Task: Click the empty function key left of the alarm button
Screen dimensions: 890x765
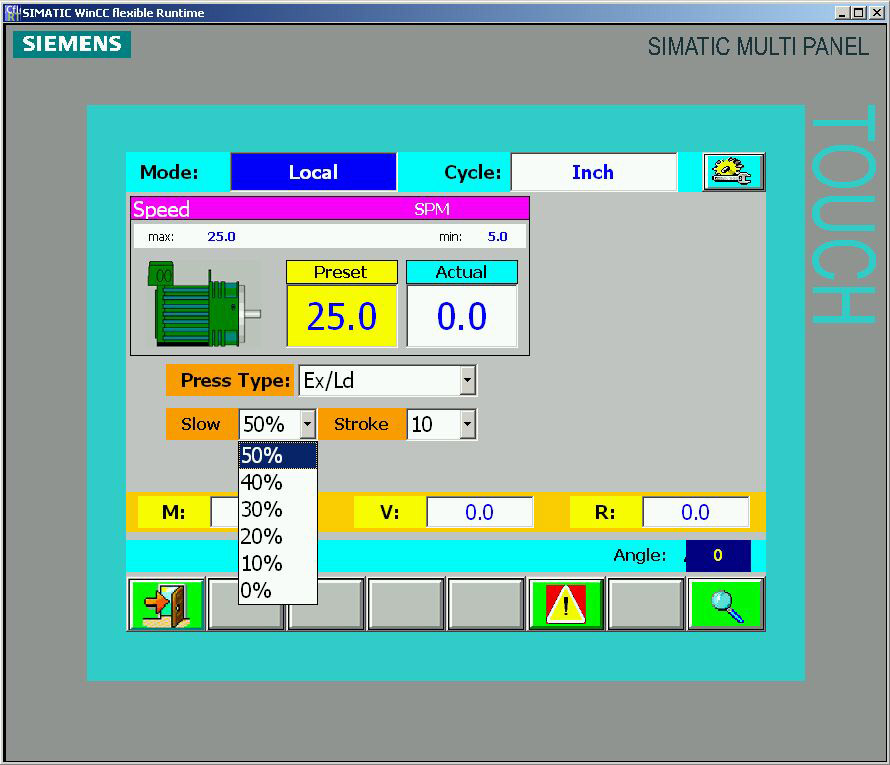Action: click(486, 604)
